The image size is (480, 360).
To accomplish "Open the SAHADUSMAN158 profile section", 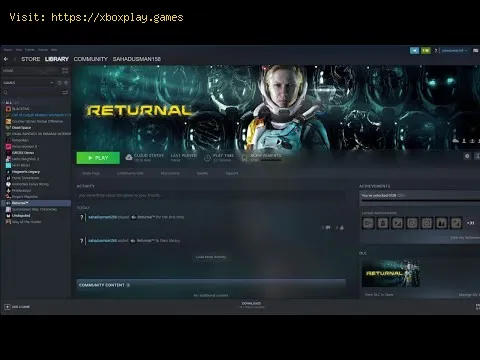I will click(x=137, y=59).
